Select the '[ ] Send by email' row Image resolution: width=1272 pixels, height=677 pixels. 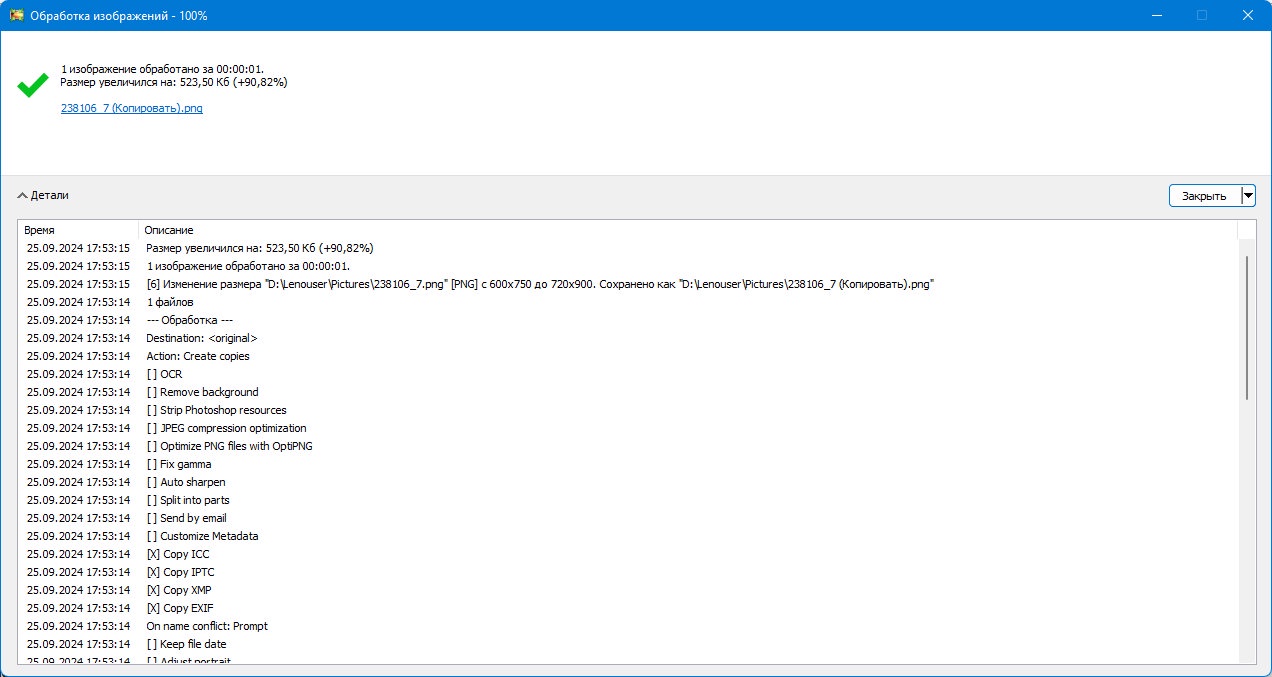[628, 518]
